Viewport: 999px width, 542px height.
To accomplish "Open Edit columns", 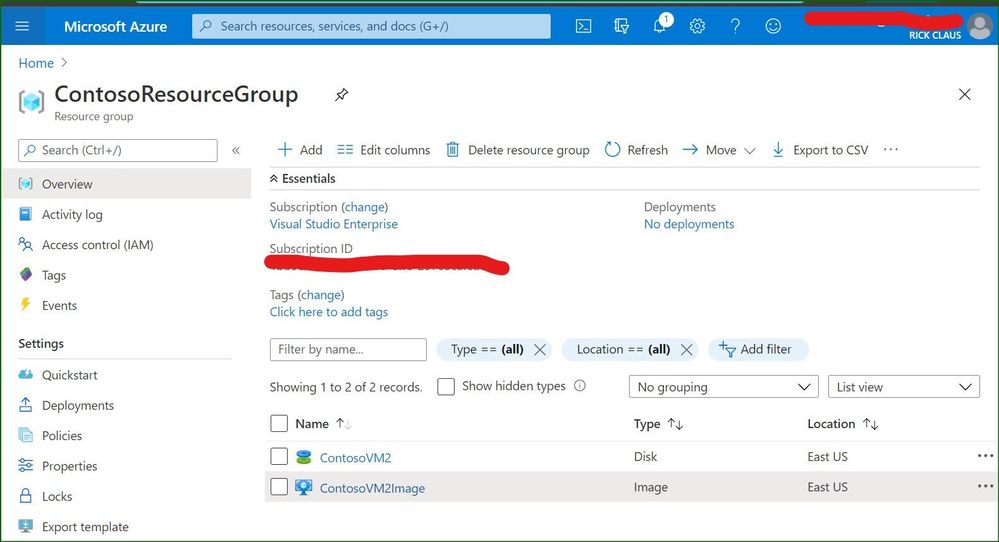I will pos(384,150).
